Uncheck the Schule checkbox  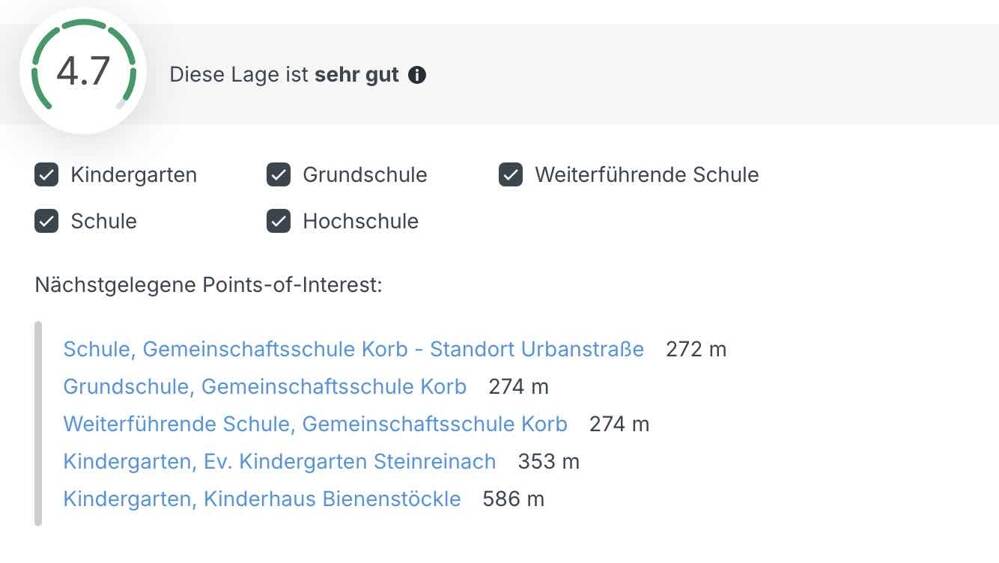[47, 221]
